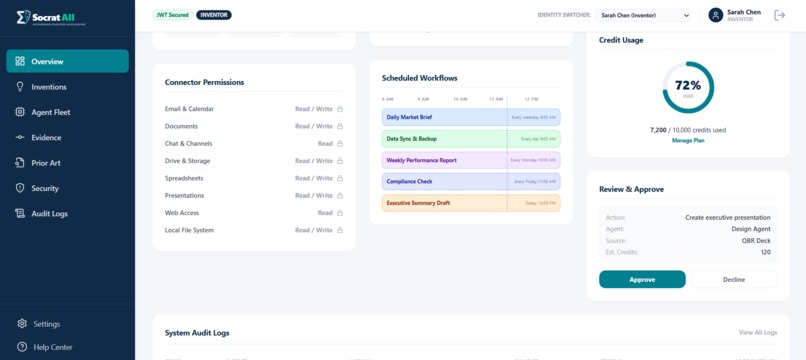Click the Spreadsheets connector label
This screenshot has height=360, width=806.
(184, 178)
